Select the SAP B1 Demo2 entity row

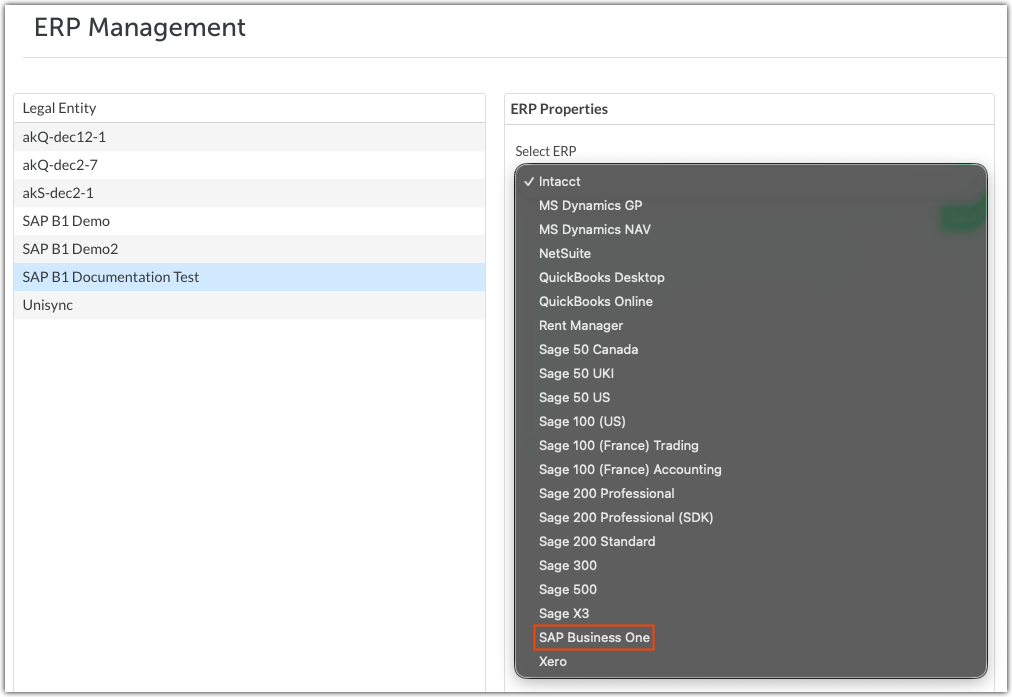pyautogui.click(x=249, y=249)
